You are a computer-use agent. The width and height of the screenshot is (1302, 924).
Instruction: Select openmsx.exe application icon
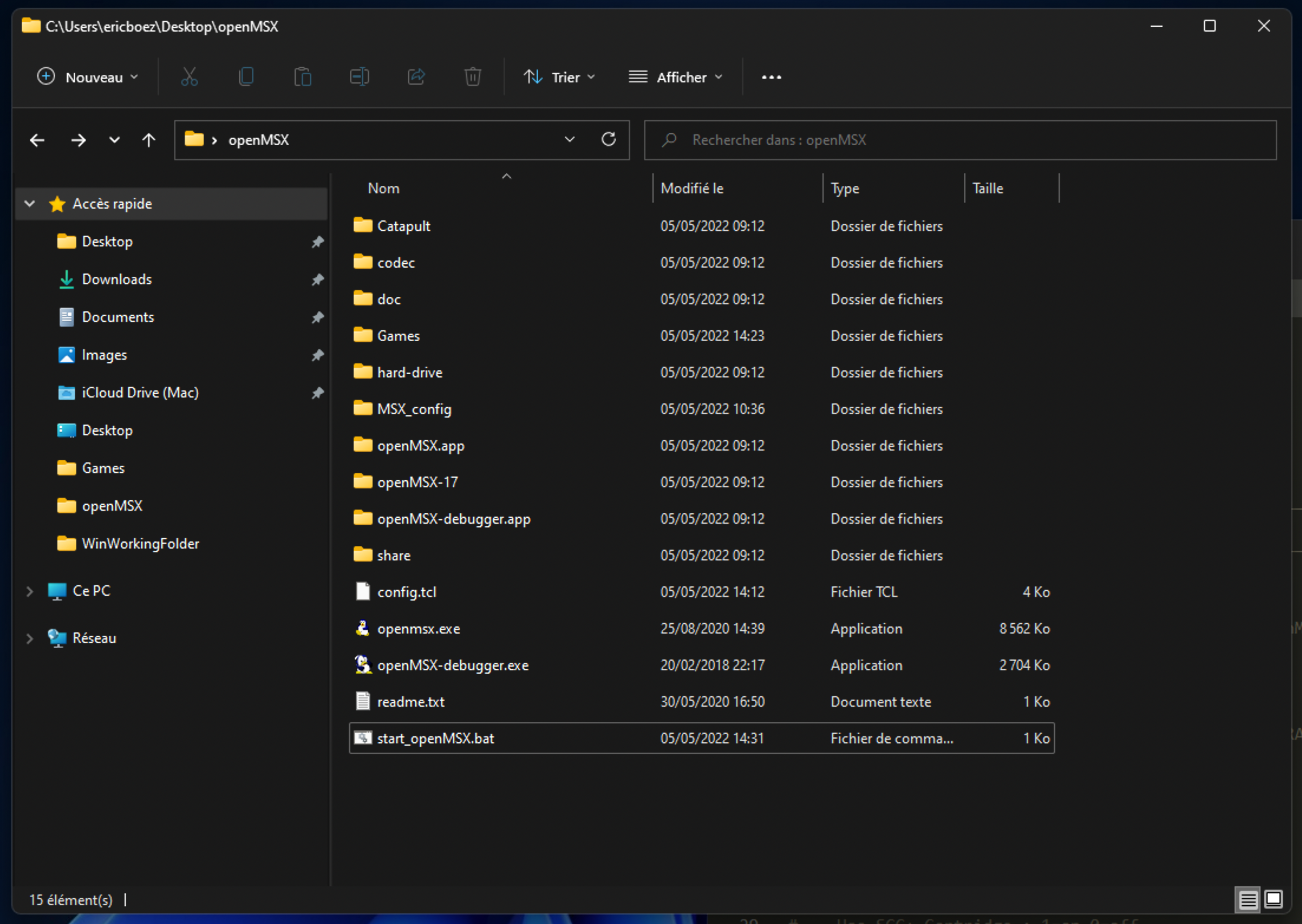363,628
